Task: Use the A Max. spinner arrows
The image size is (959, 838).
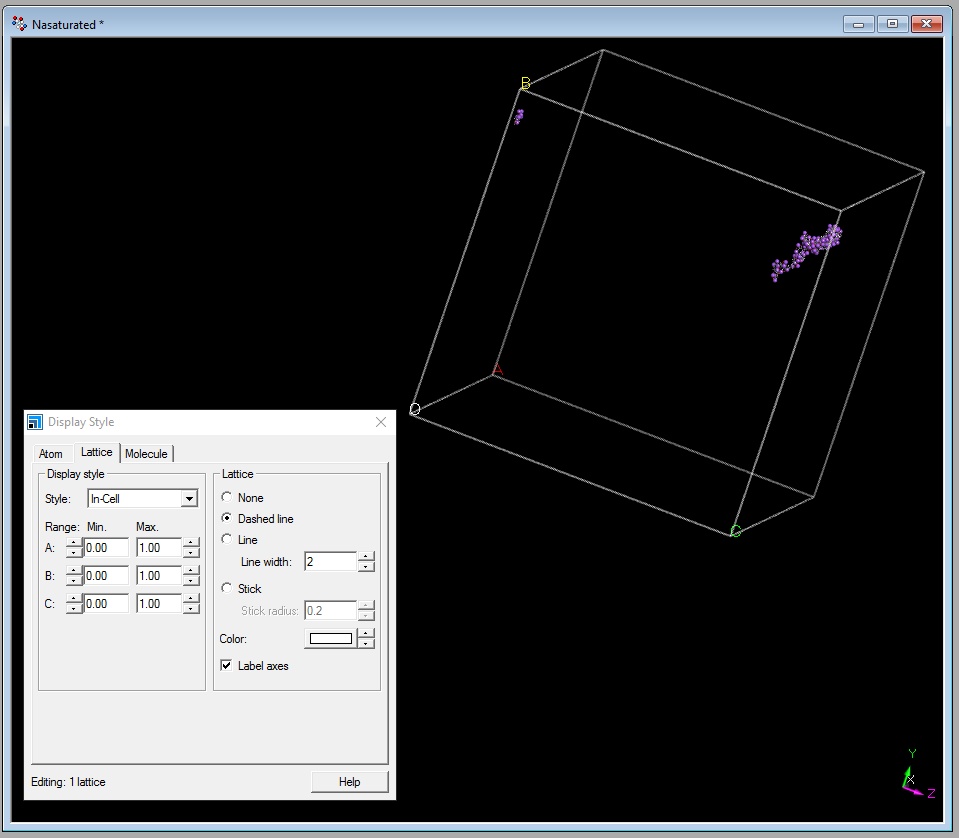Action: coord(191,547)
